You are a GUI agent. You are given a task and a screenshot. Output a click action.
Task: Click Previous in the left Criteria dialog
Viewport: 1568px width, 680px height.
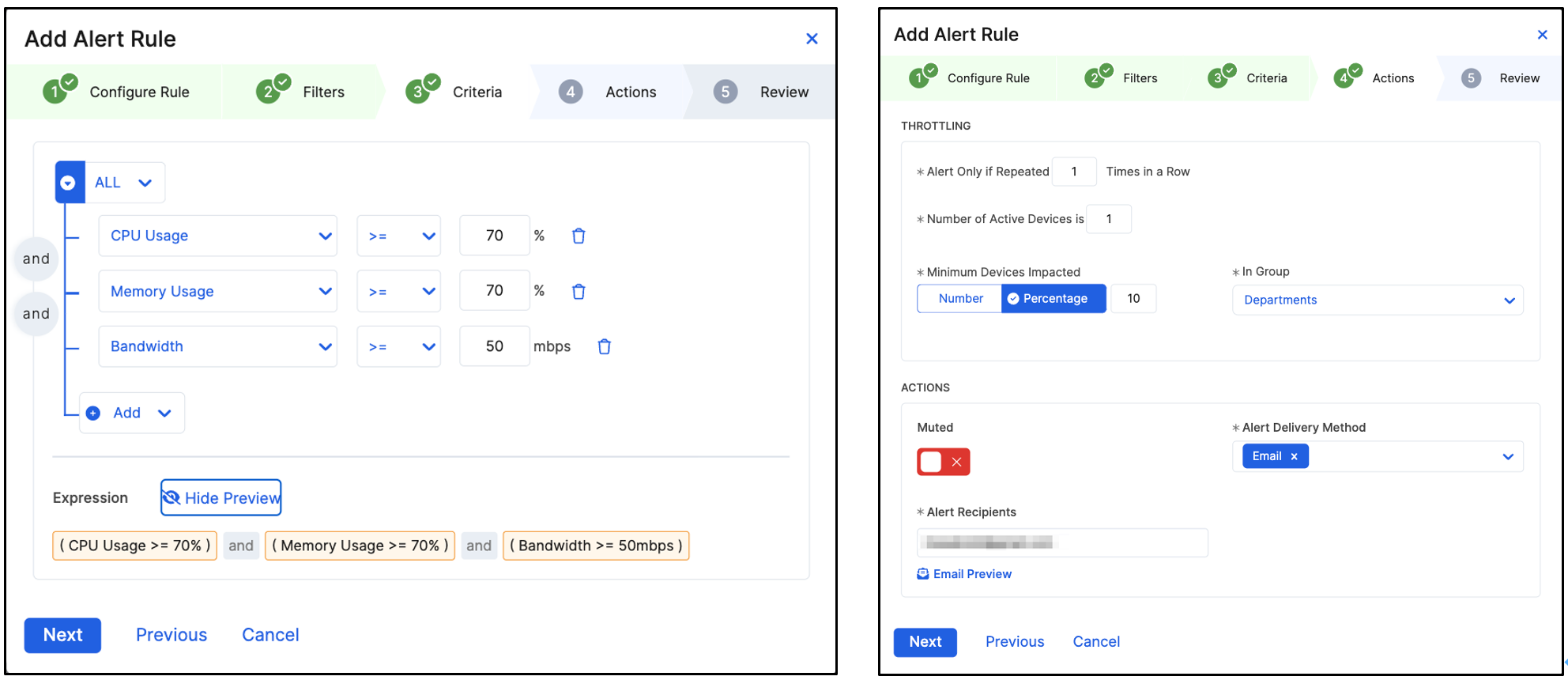pyautogui.click(x=171, y=635)
